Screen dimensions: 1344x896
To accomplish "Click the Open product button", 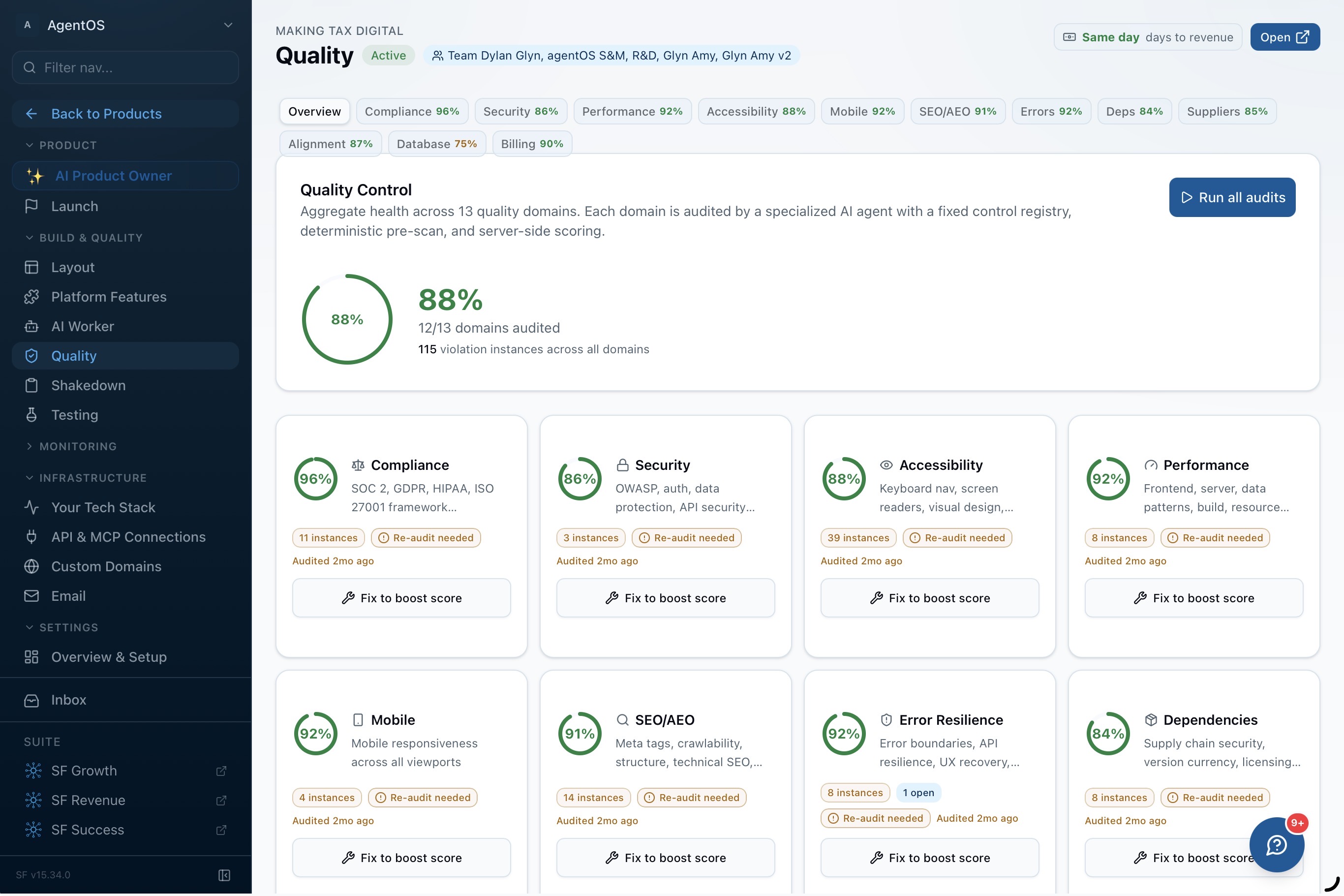I will click(1284, 37).
